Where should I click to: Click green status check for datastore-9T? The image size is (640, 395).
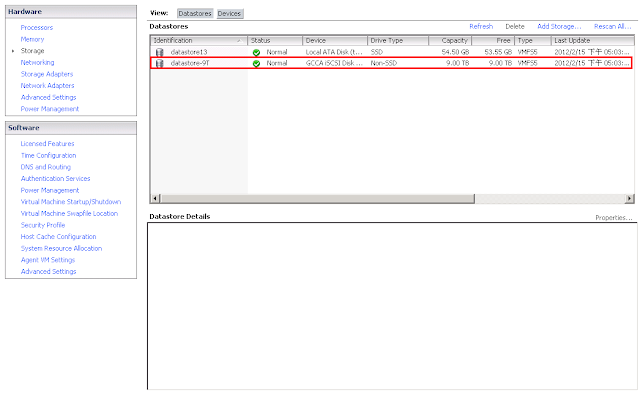click(x=256, y=63)
